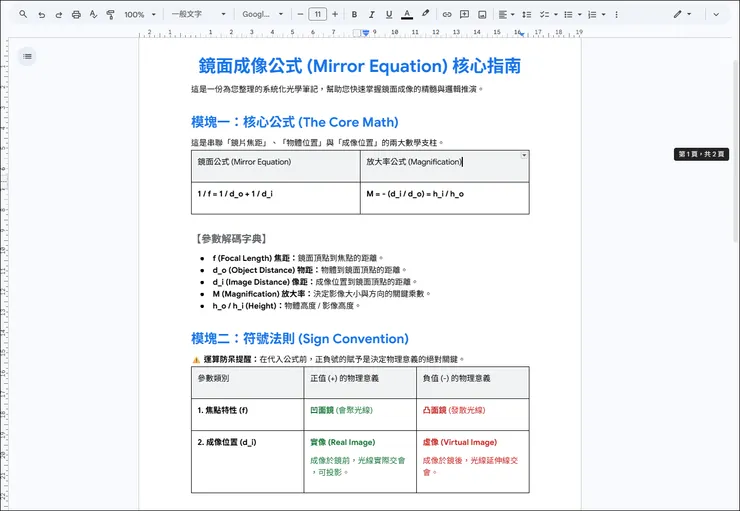Click heading 模塊一：核心公式 (The Core Math)
740x511 pixels.
click(294, 122)
